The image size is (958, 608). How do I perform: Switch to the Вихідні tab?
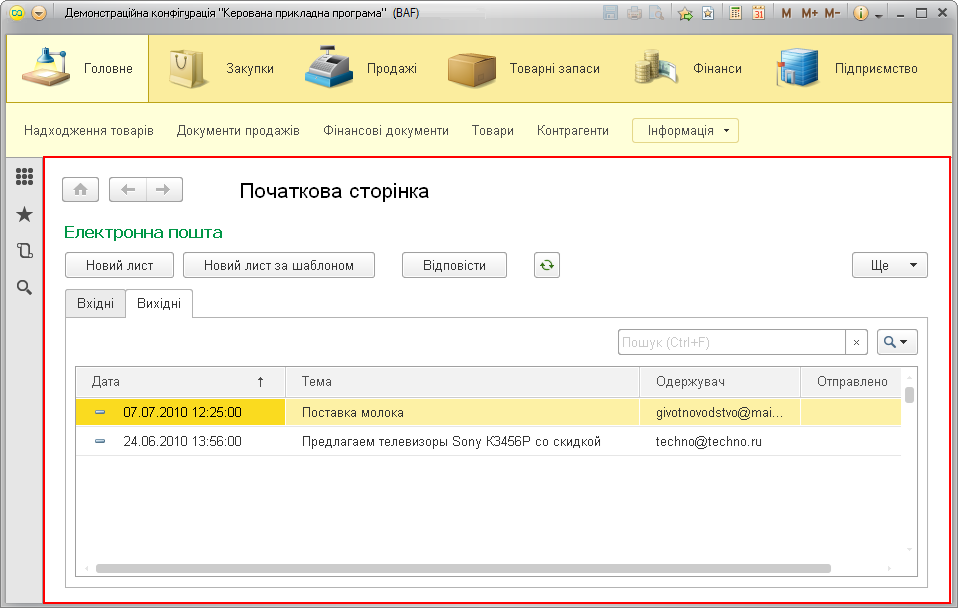pyautogui.click(x=159, y=304)
